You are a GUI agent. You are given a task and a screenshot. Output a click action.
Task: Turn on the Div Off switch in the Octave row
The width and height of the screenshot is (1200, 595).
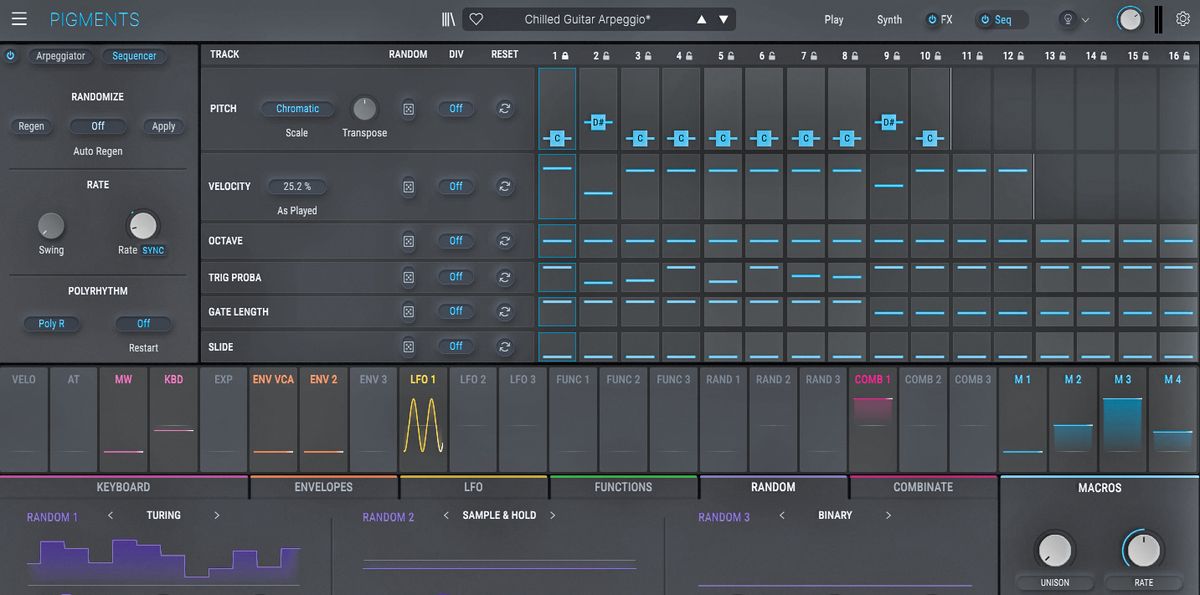456,240
